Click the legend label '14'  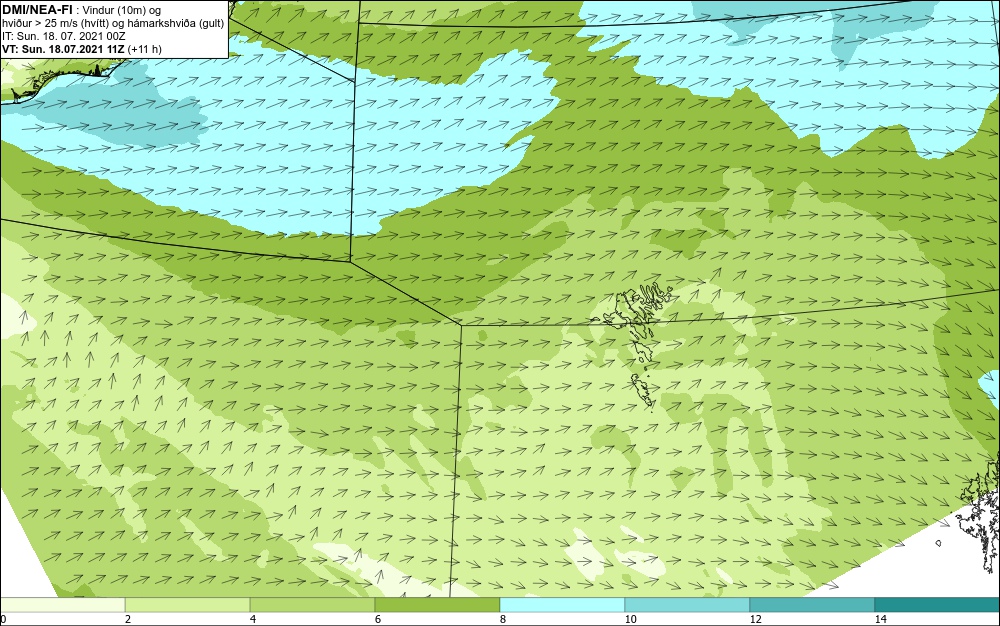coord(880,620)
